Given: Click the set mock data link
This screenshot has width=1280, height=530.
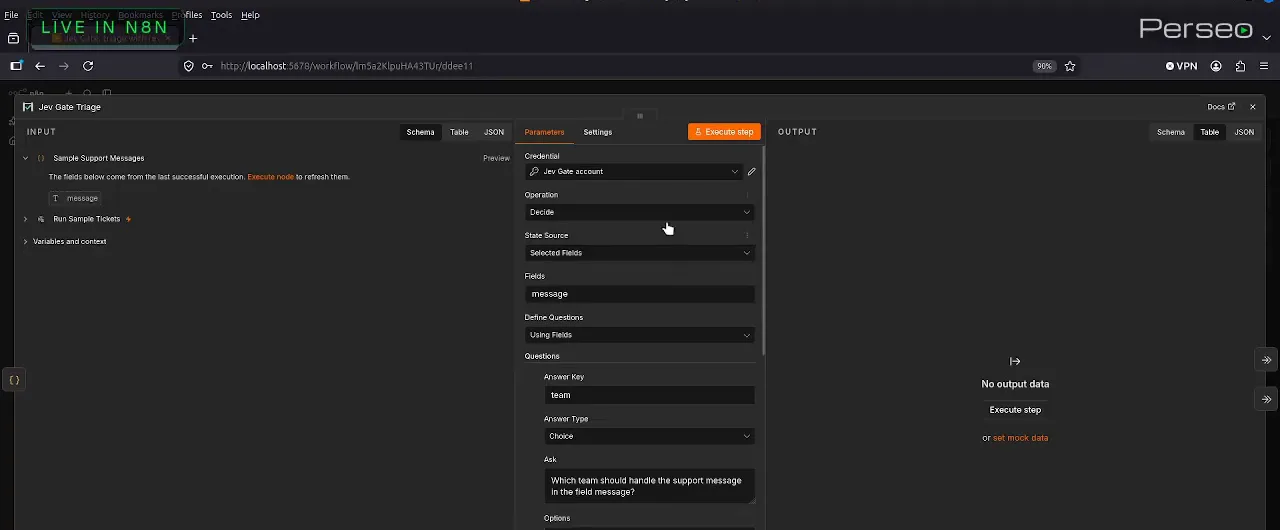Looking at the screenshot, I should click(x=1020, y=438).
